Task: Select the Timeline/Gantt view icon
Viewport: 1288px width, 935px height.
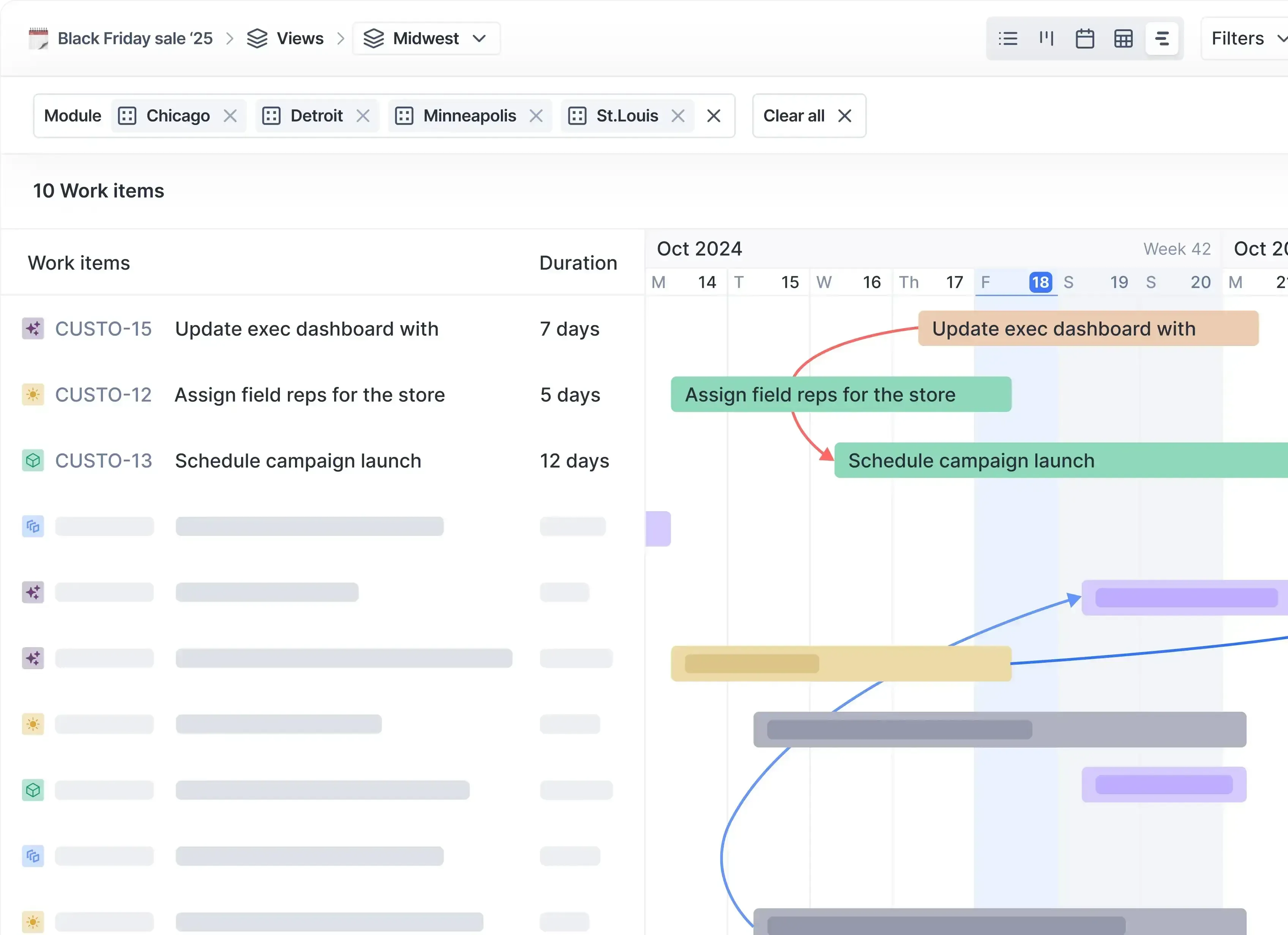Action: (1162, 38)
